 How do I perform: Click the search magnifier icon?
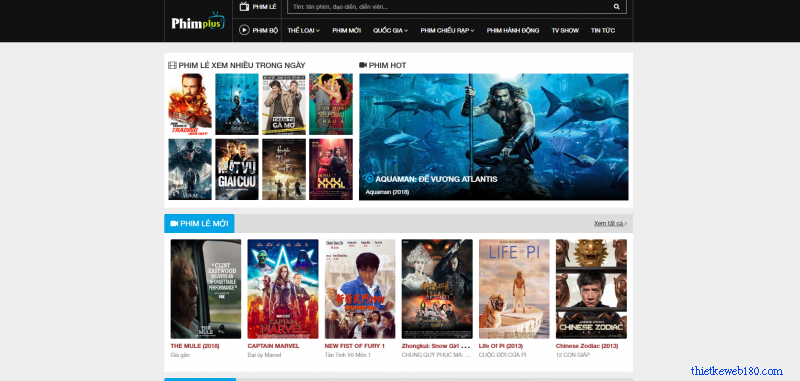tap(616, 7)
